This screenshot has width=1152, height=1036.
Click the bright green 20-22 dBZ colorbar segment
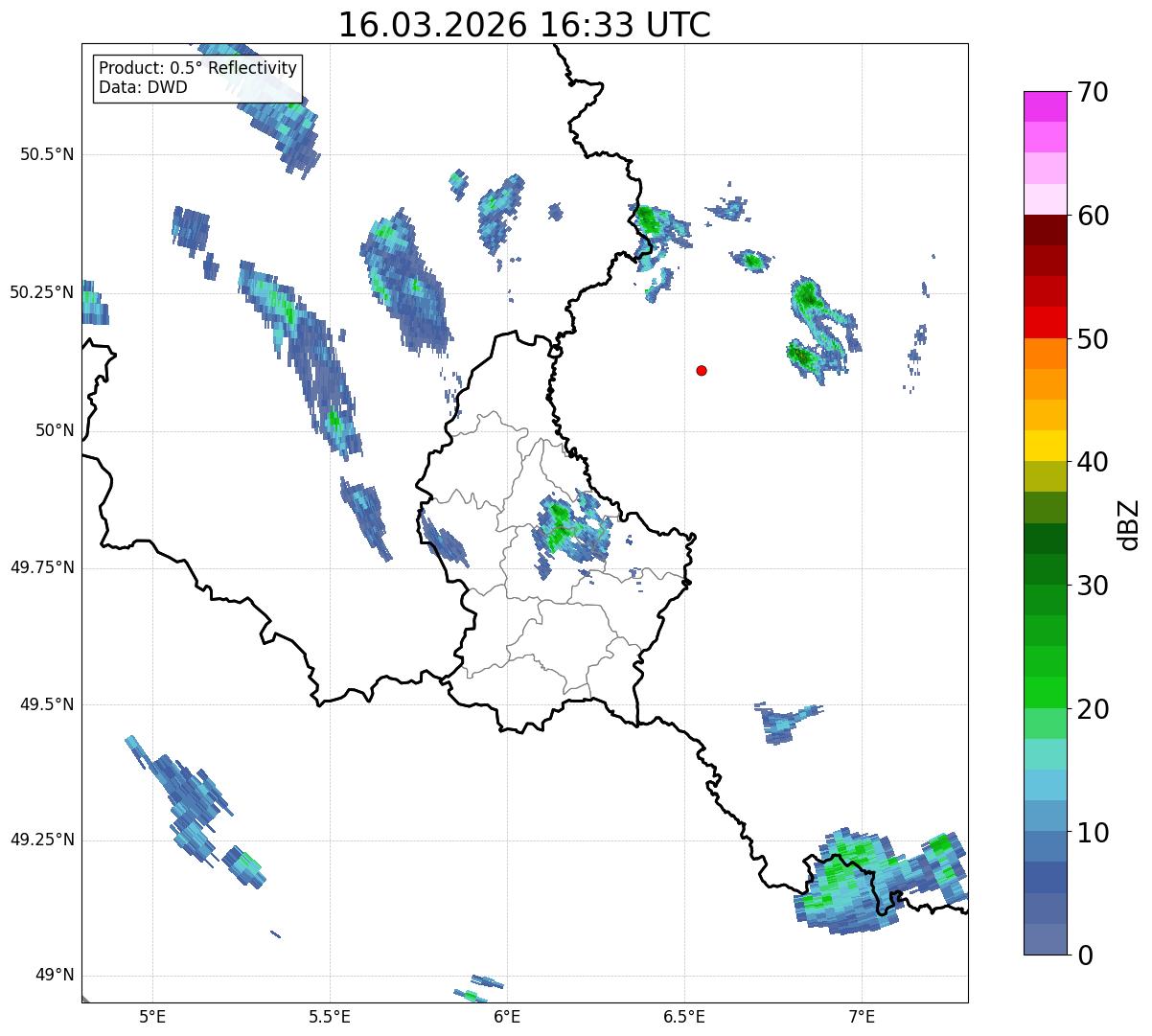click(x=1045, y=692)
